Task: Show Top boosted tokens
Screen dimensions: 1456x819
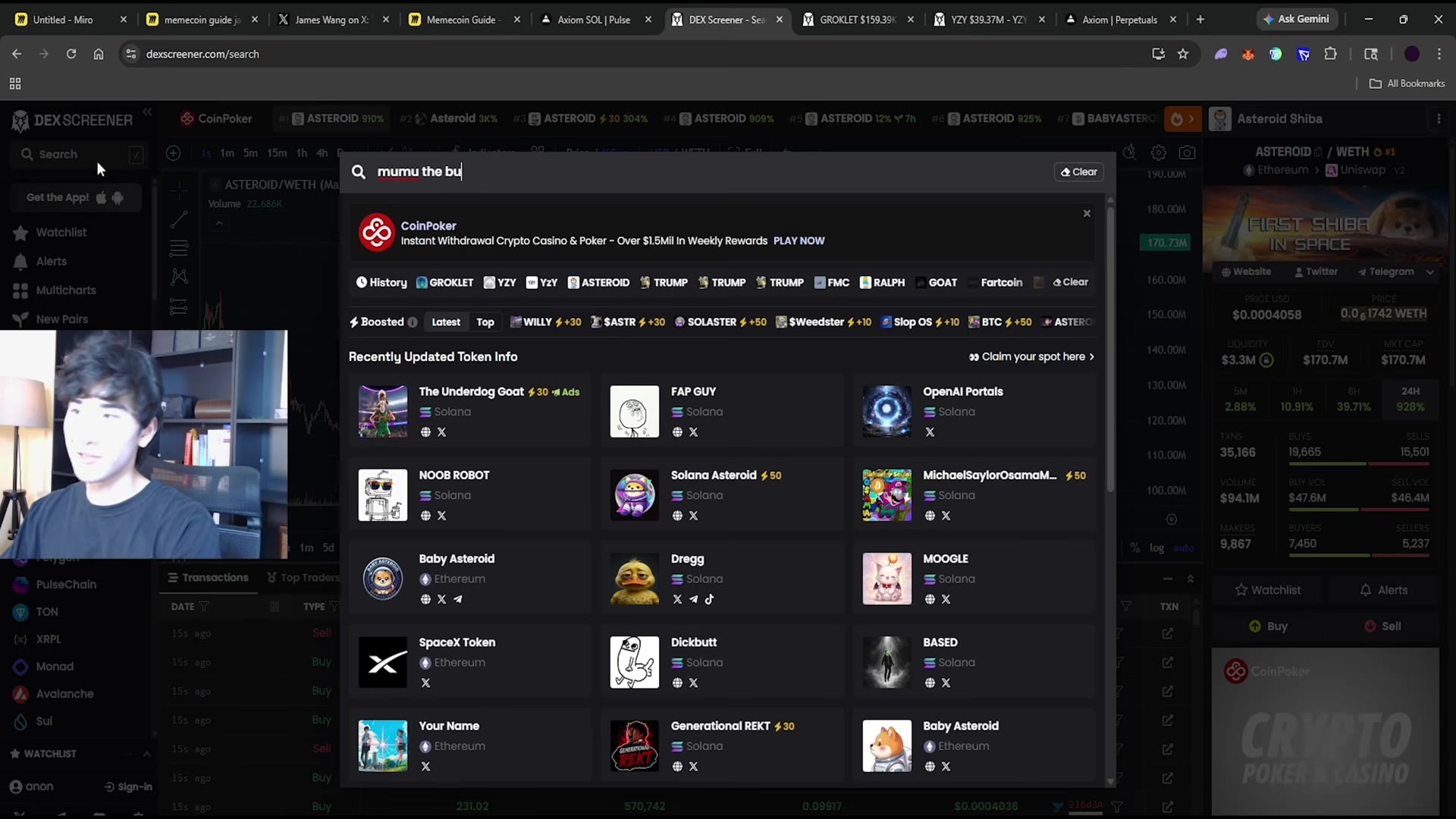Action: click(485, 322)
